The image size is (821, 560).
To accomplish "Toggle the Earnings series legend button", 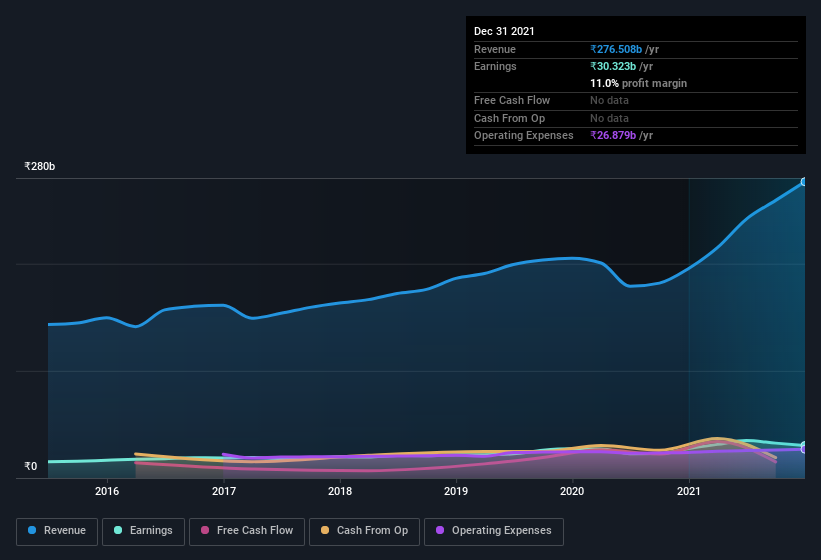I will [x=143, y=532].
